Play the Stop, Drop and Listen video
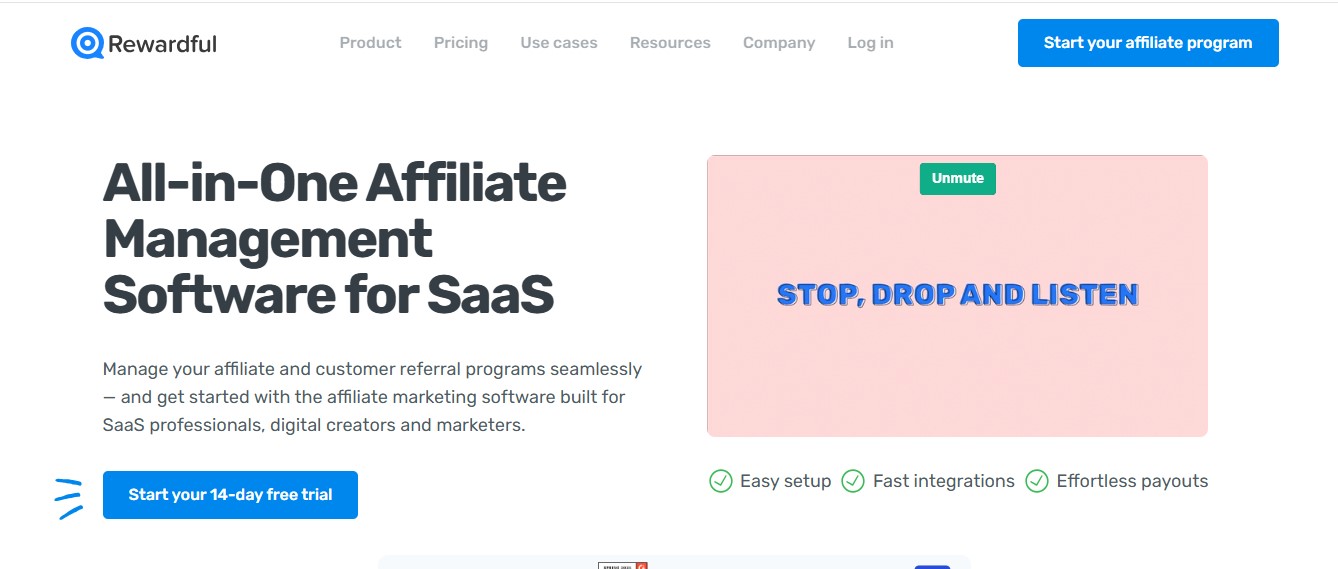Image resolution: width=1338 pixels, height=569 pixels. 957,296
